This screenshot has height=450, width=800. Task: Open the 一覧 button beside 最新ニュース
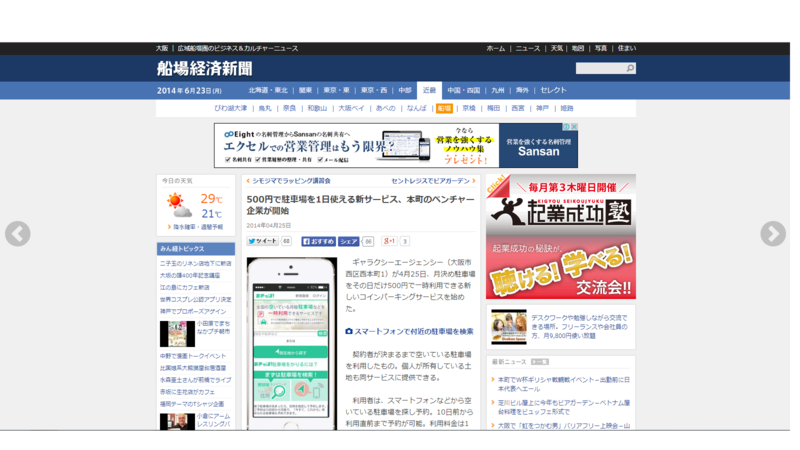click(x=539, y=362)
